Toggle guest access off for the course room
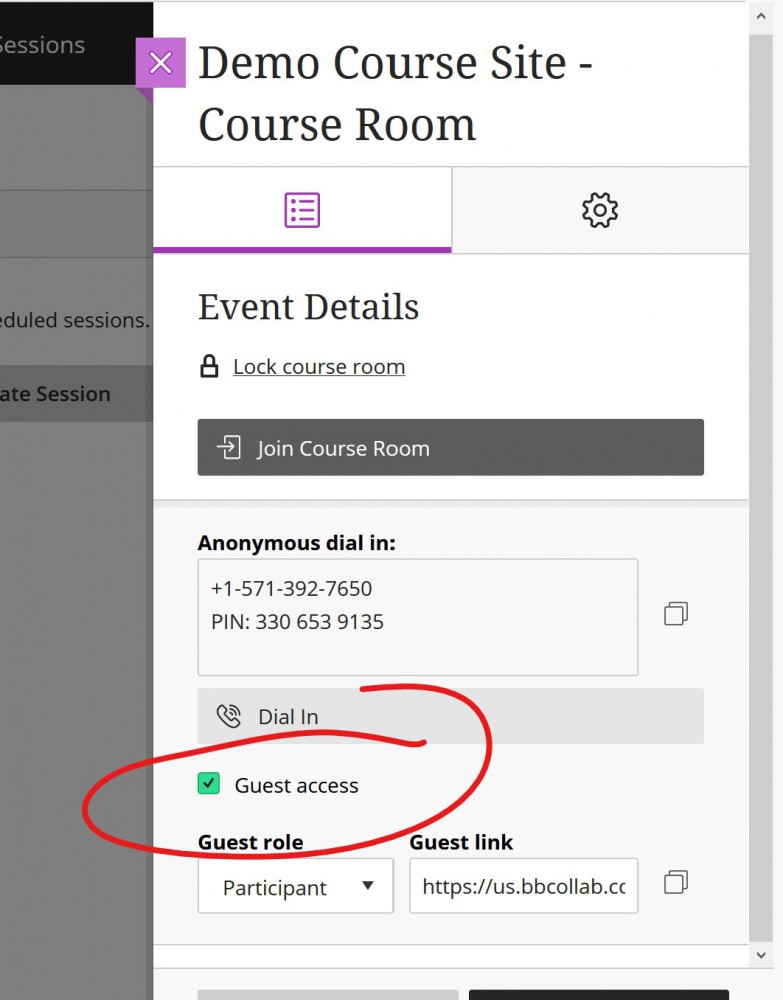Screen dimensions: 783x1000 (x=210, y=785)
